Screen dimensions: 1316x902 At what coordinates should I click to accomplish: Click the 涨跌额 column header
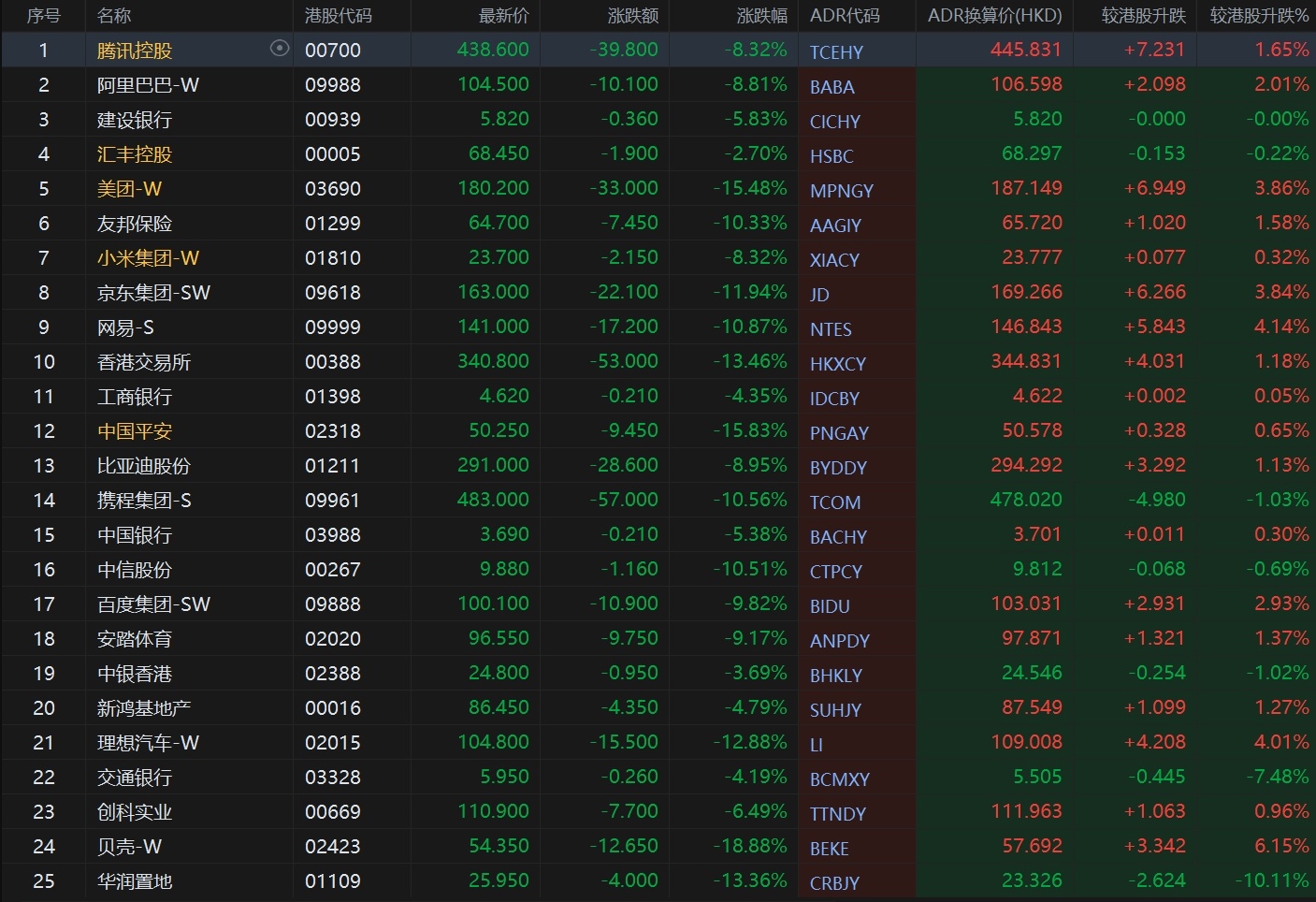633,16
